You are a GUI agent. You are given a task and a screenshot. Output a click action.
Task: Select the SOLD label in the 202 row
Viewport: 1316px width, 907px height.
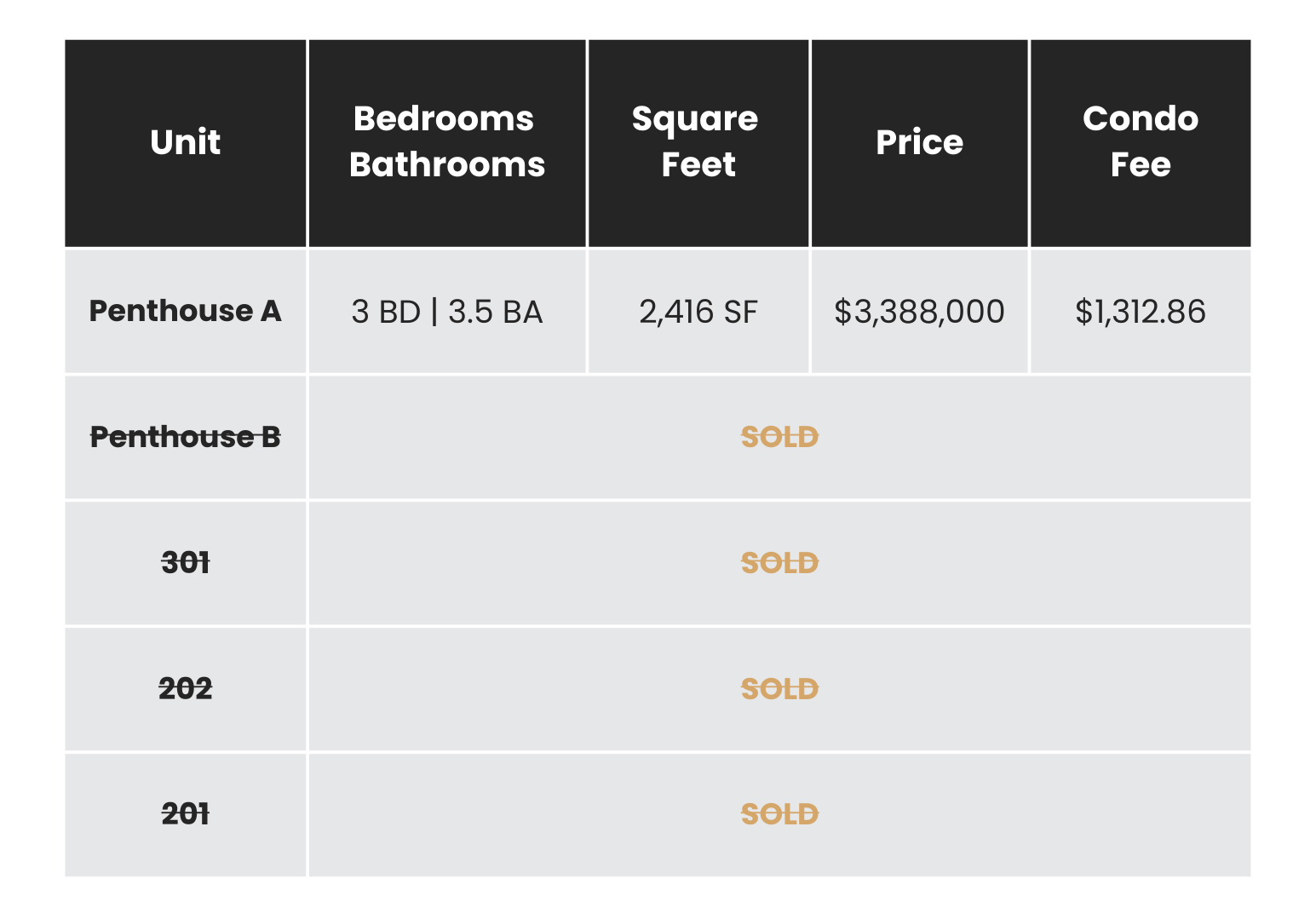(779, 688)
